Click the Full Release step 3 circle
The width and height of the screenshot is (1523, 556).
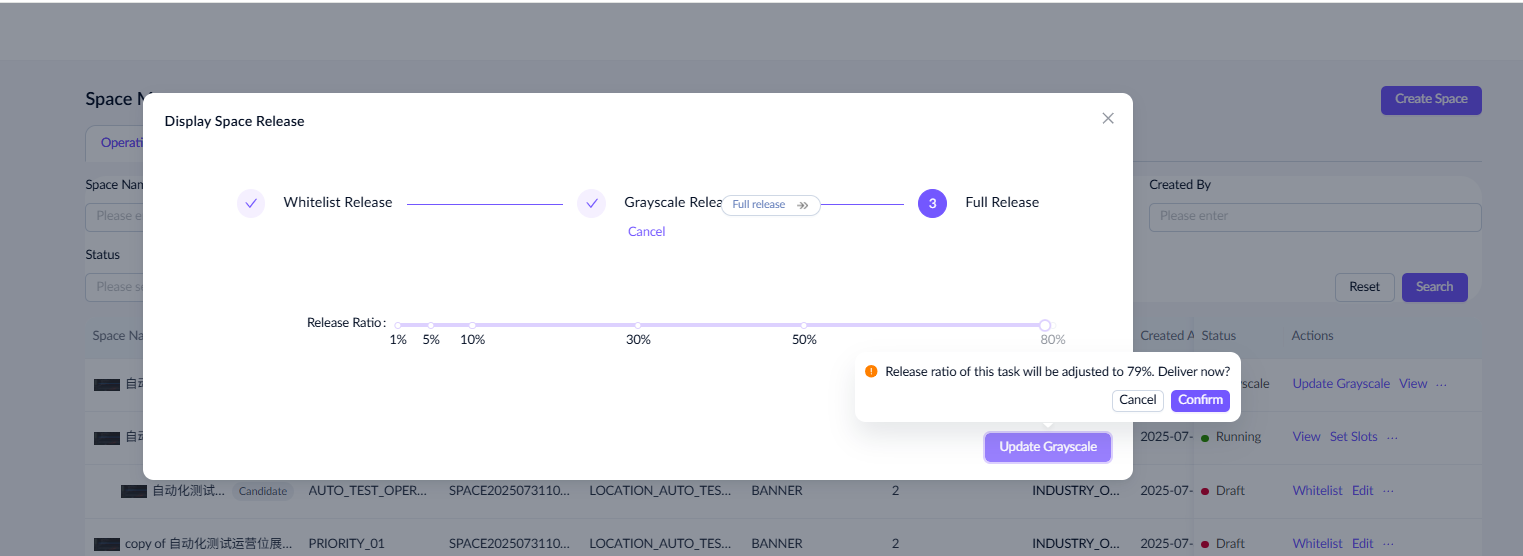(x=932, y=203)
